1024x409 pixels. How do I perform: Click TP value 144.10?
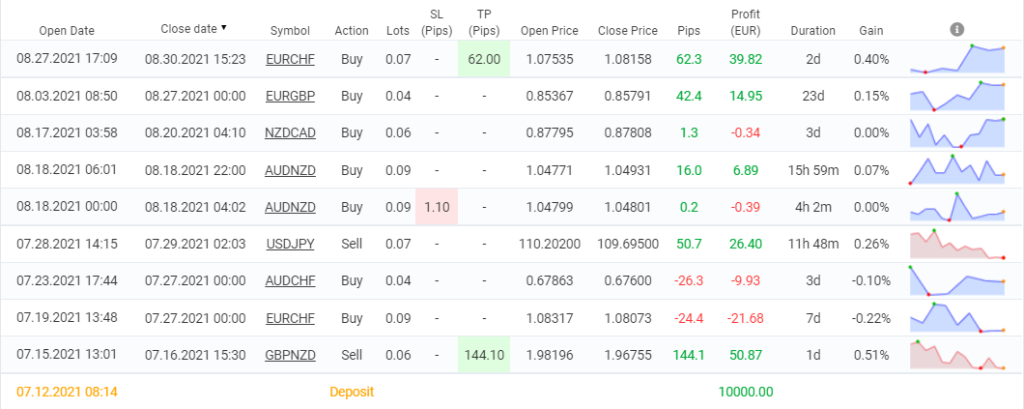pos(484,355)
